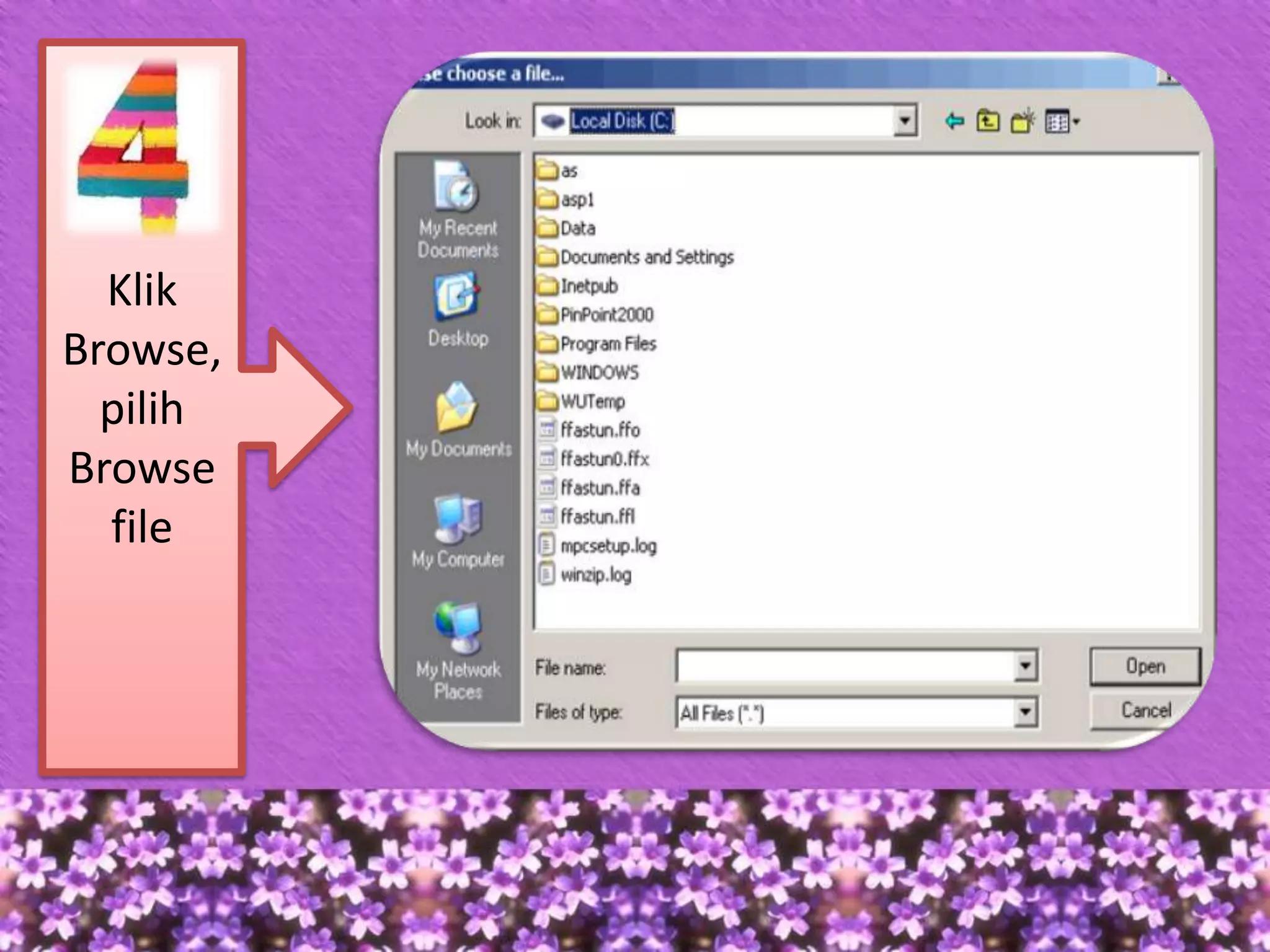Go up one folder level
The width and height of the screenshot is (1270, 952).
(x=988, y=121)
